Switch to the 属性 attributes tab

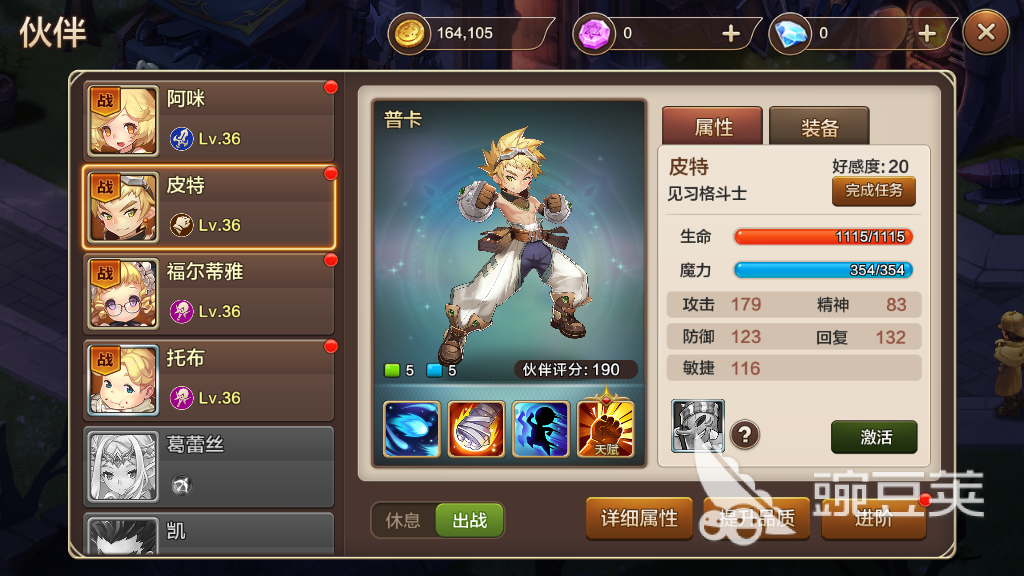[712, 127]
